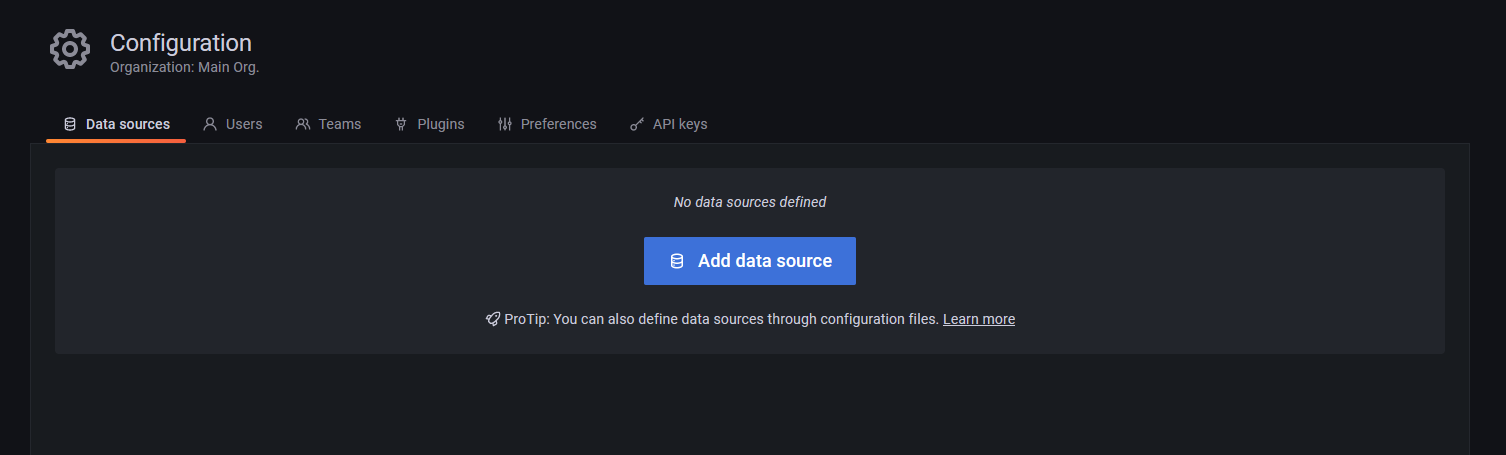Click the Organization: Main Org. subtitle
The height and width of the screenshot is (455, 1506).
tap(184, 68)
